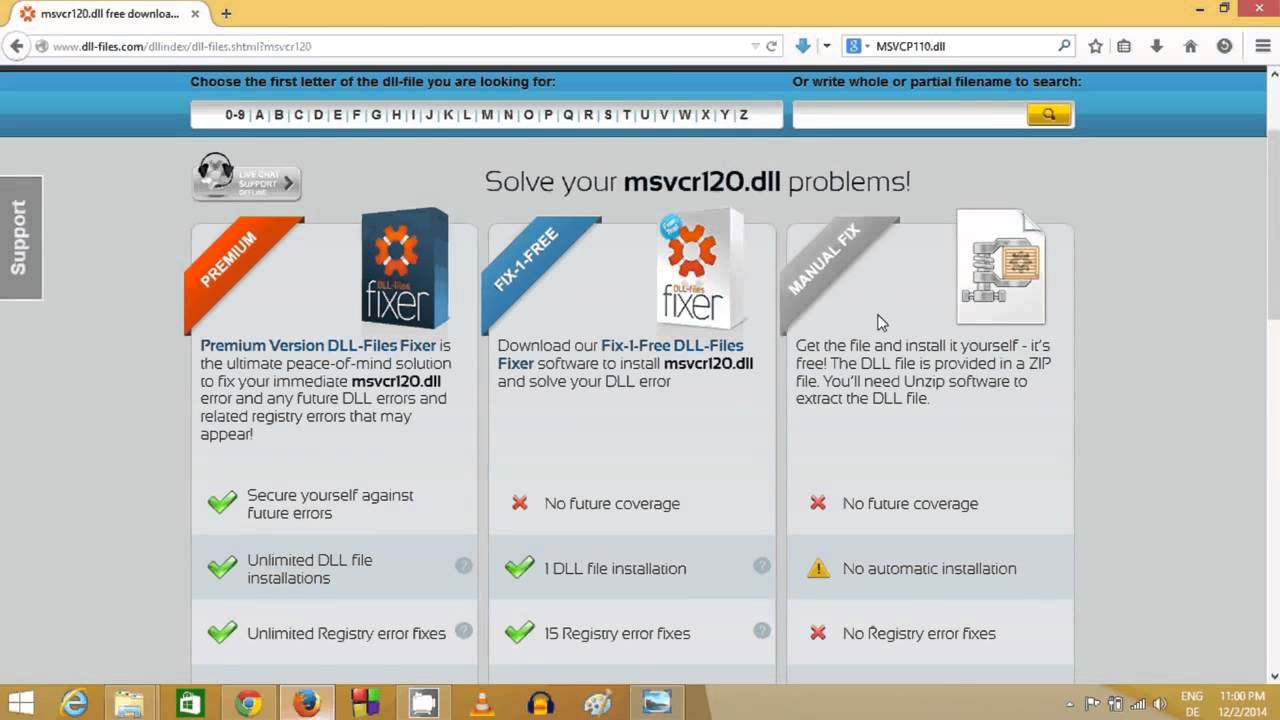The image size is (1280, 720).
Task: Open a new tab with the plus icon
Action: [x=226, y=13]
